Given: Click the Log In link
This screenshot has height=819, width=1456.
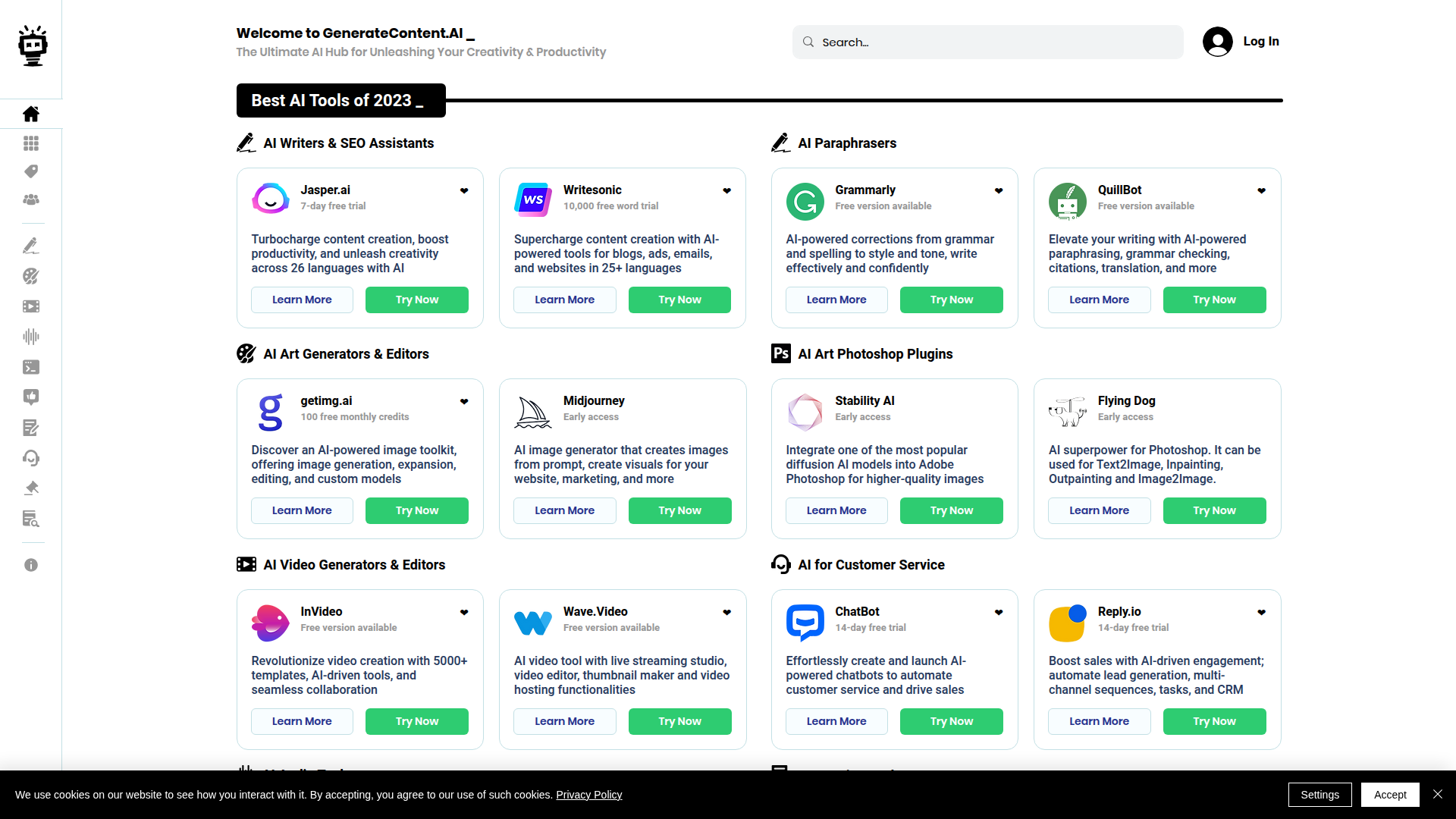Looking at the screenshot, I should 1261,42.
